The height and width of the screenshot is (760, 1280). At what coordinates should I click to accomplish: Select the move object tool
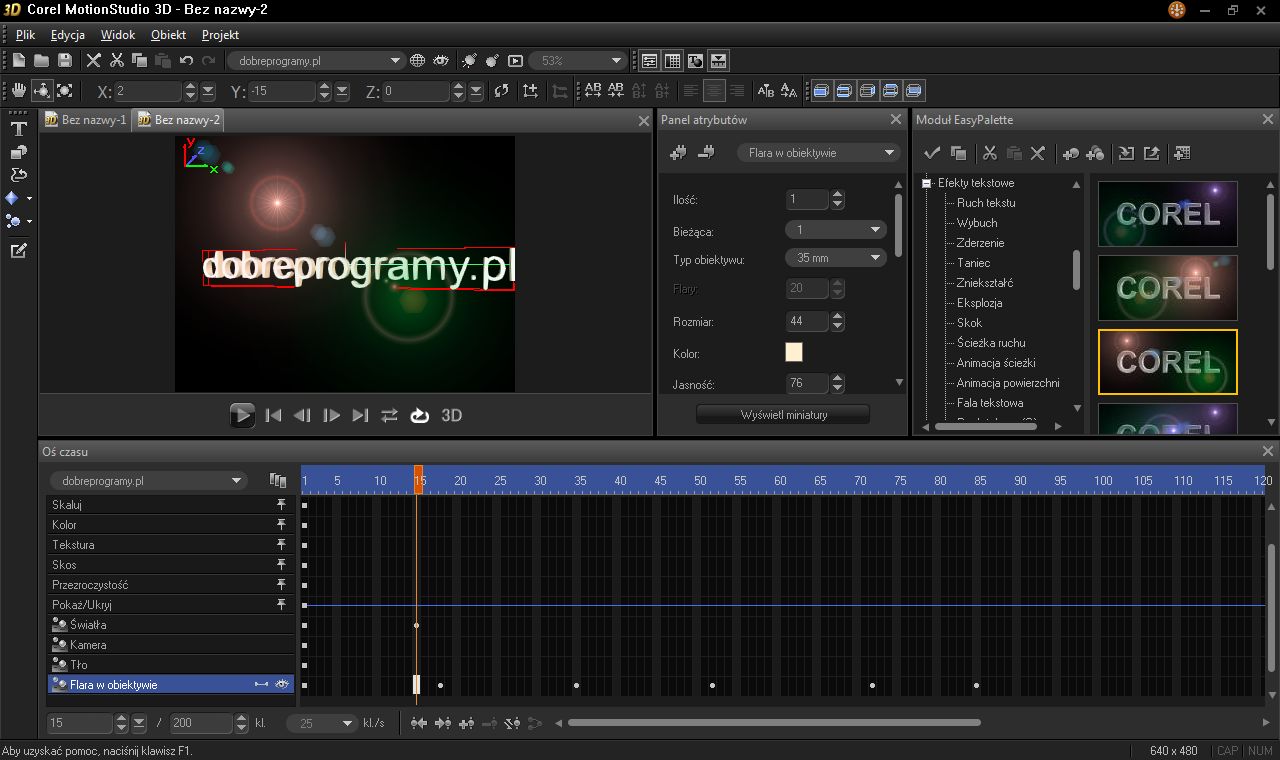point(42,91)
